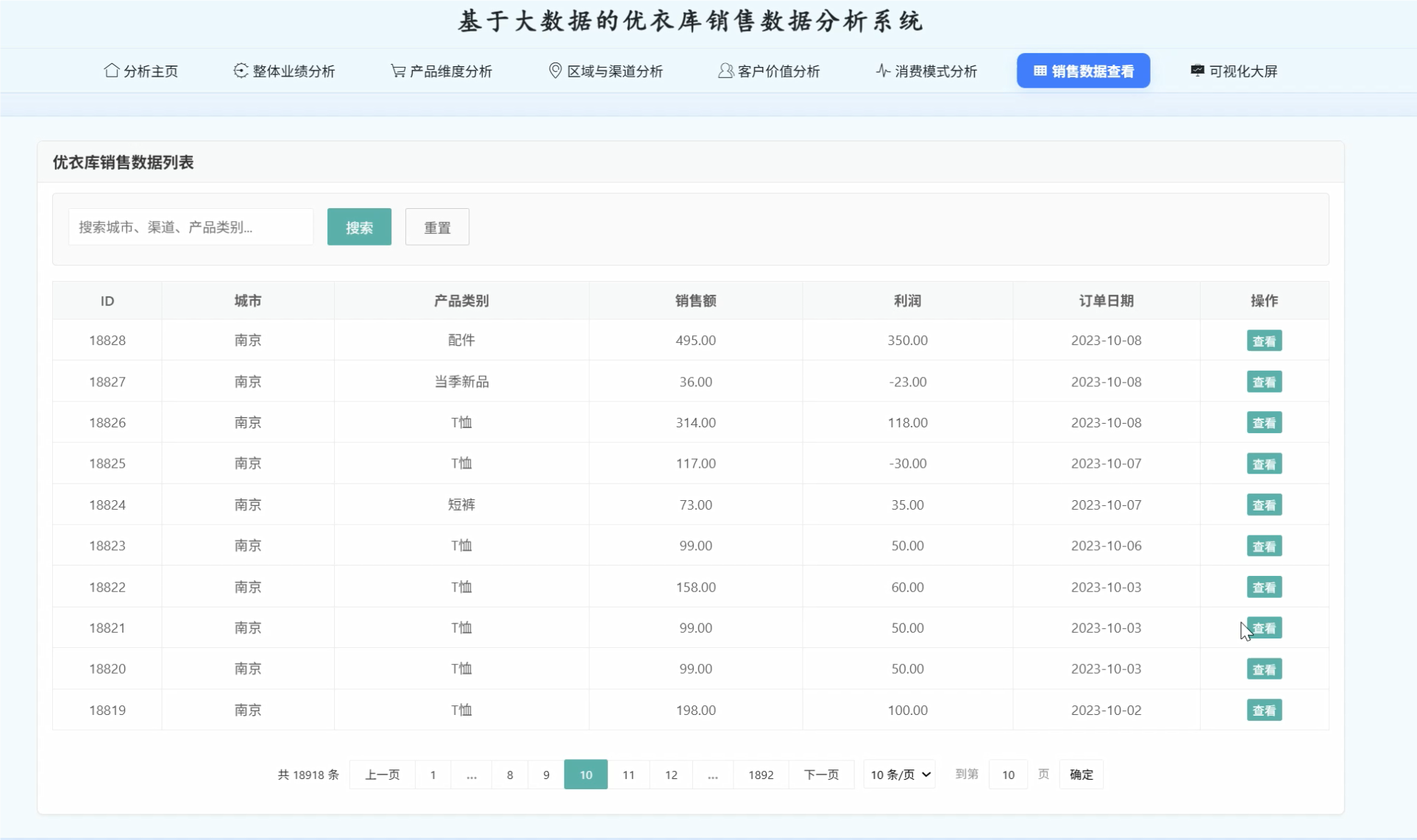Open the 区域与渠道分析 menu item
This screenshot has height=840, width=1417.
tap(606, 71)
